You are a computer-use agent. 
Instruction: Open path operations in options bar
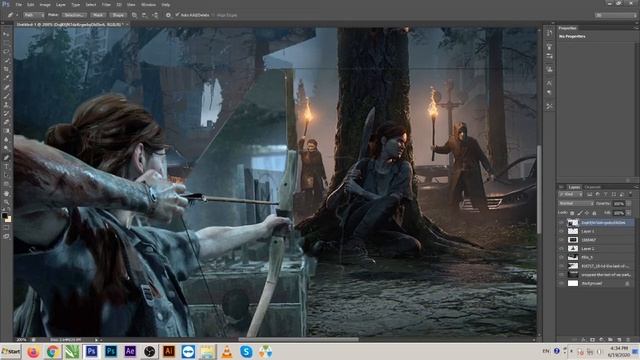[134, 15]
